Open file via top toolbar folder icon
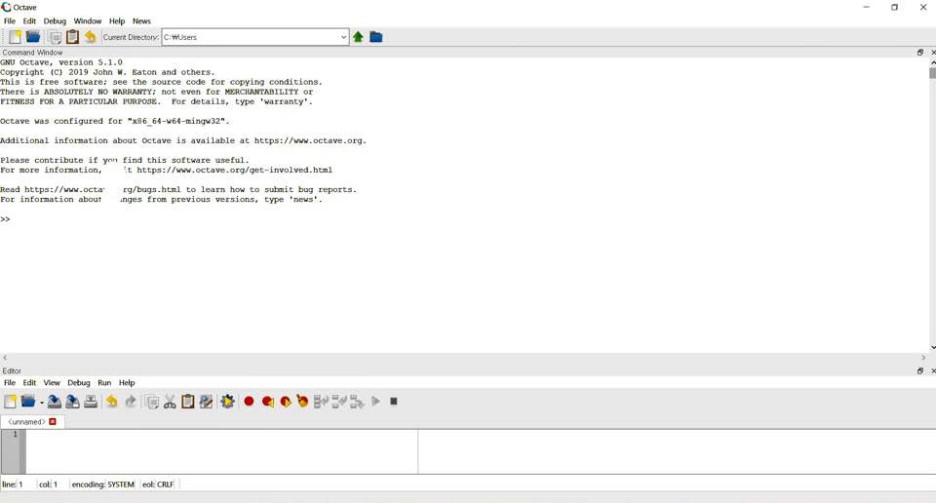 pyautogui.click(x=33, y=37)
